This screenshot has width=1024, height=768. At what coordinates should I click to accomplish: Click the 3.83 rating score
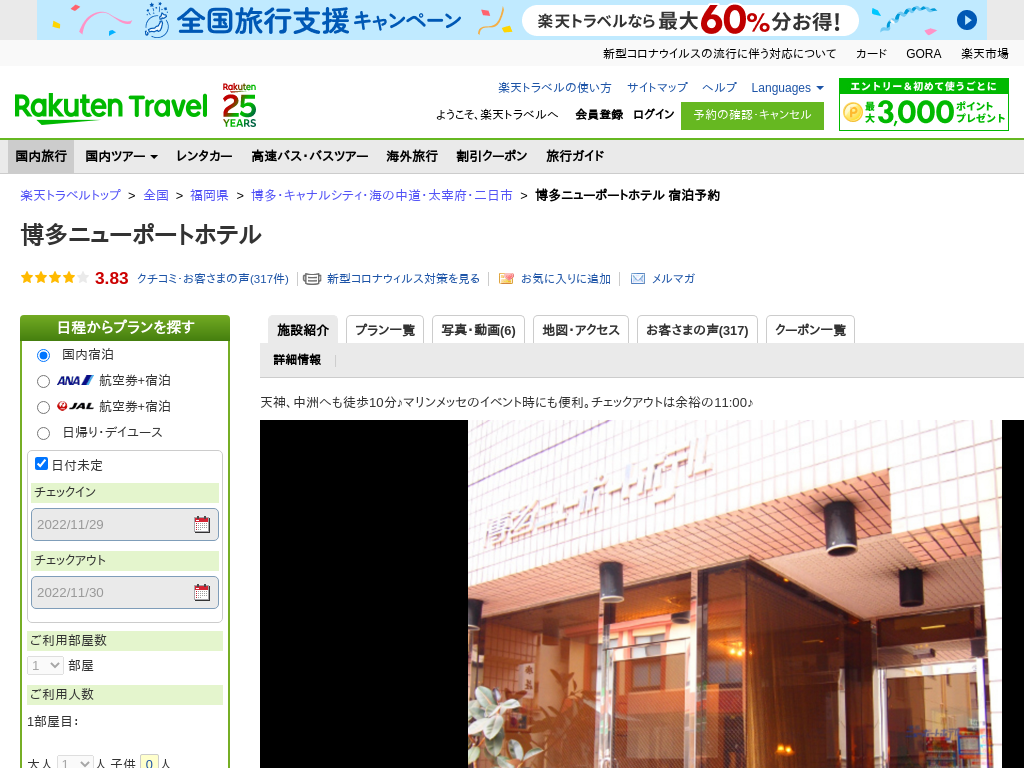[112, 278]
